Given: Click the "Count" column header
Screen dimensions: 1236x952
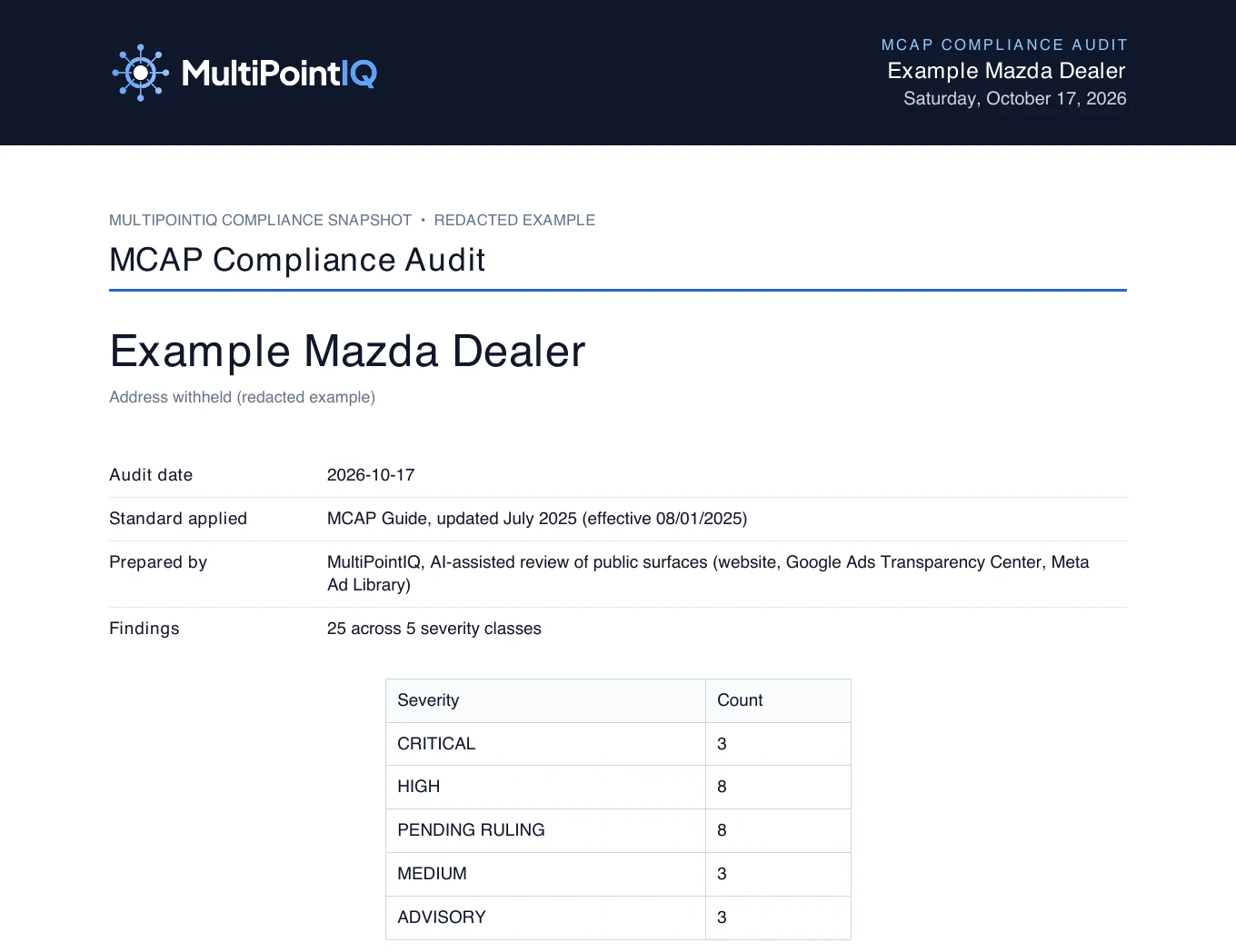Looking at the screenshot, I should tap(778, 700).
